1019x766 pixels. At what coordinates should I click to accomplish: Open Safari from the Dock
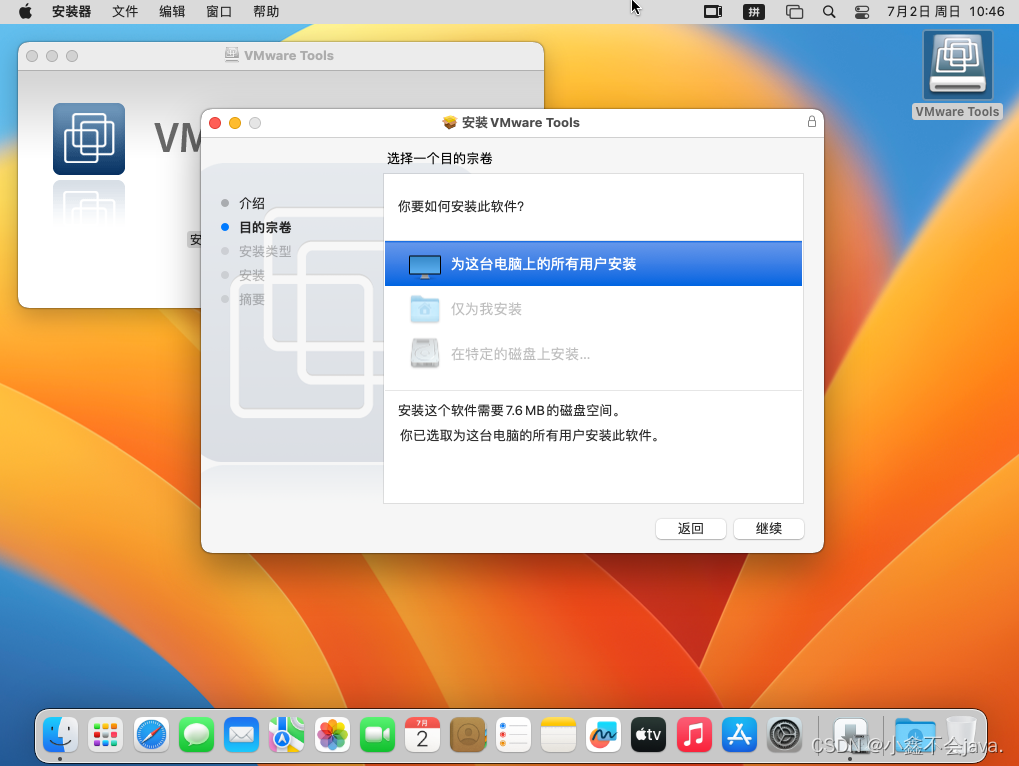(151, 735)
